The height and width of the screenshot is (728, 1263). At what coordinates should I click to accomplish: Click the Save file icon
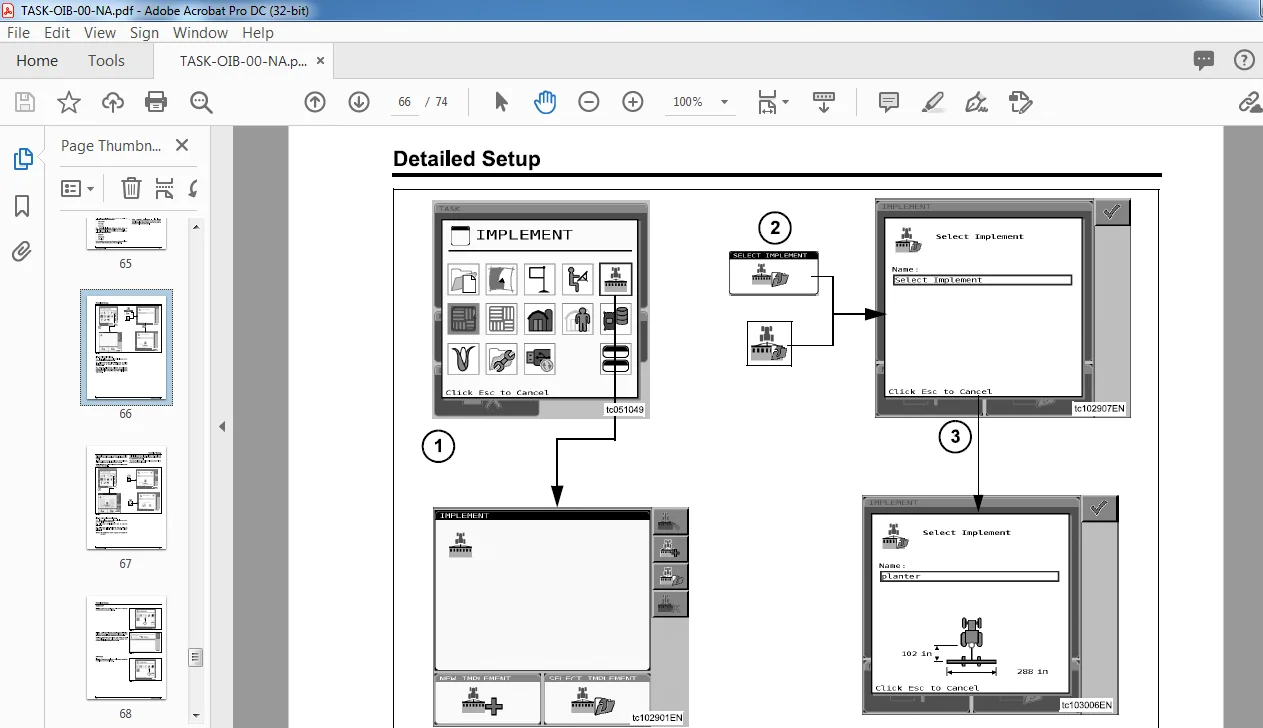[25, 102]
